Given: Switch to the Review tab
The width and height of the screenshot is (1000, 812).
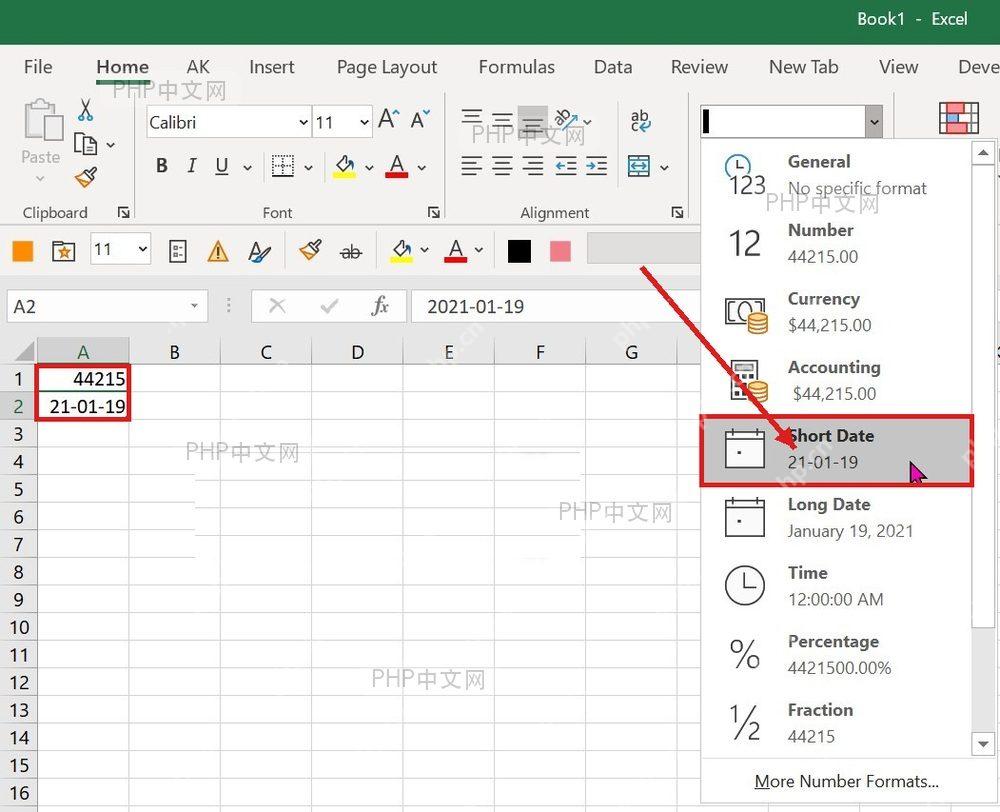Looking at the screenshot, I should [x=699, y=67].
